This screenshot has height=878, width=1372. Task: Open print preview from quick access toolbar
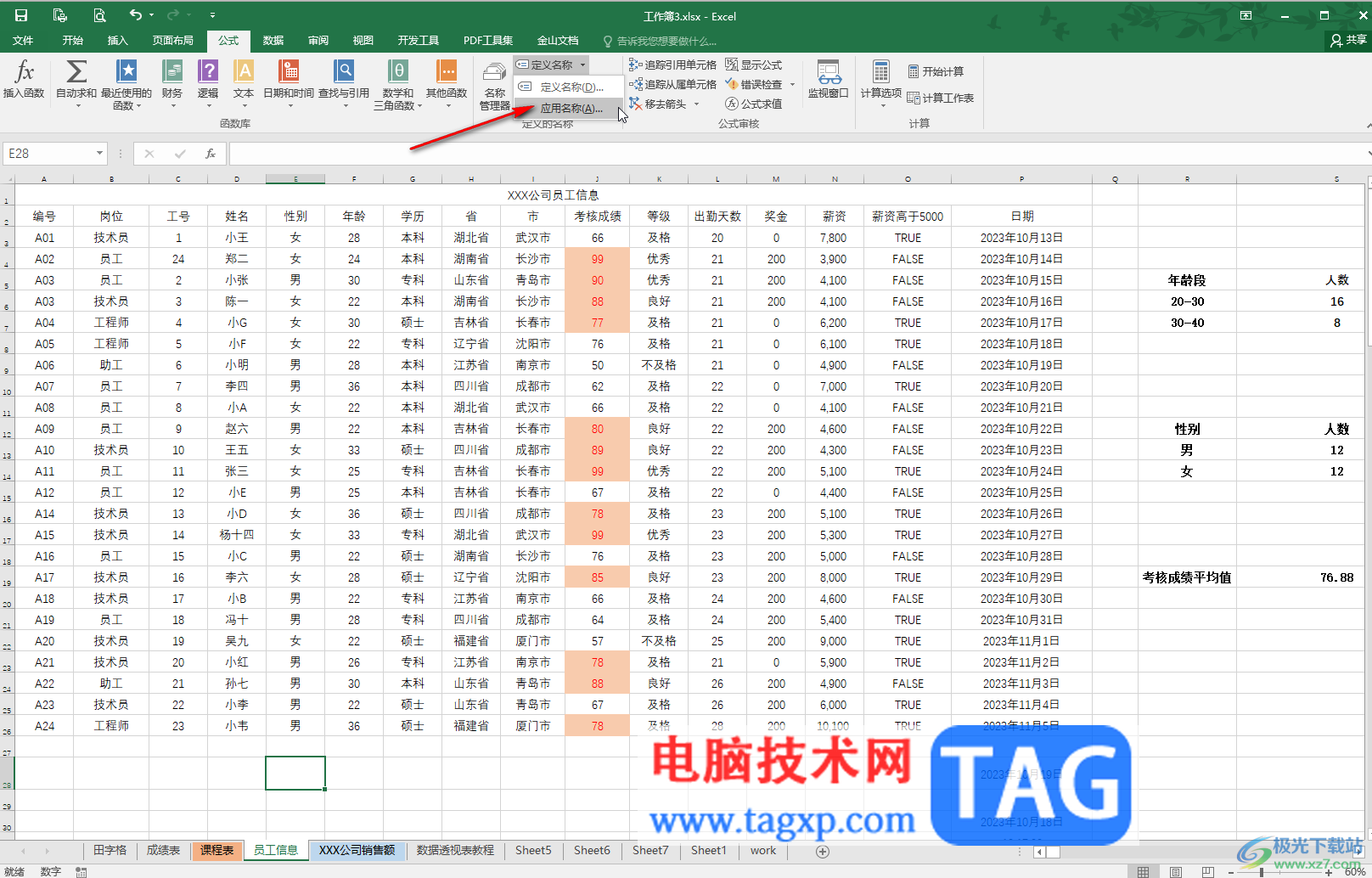click(x=99, y=15)
